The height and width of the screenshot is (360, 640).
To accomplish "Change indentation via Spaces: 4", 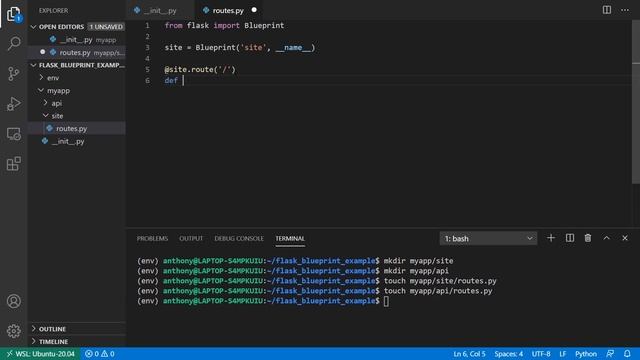I will point(509,354).
